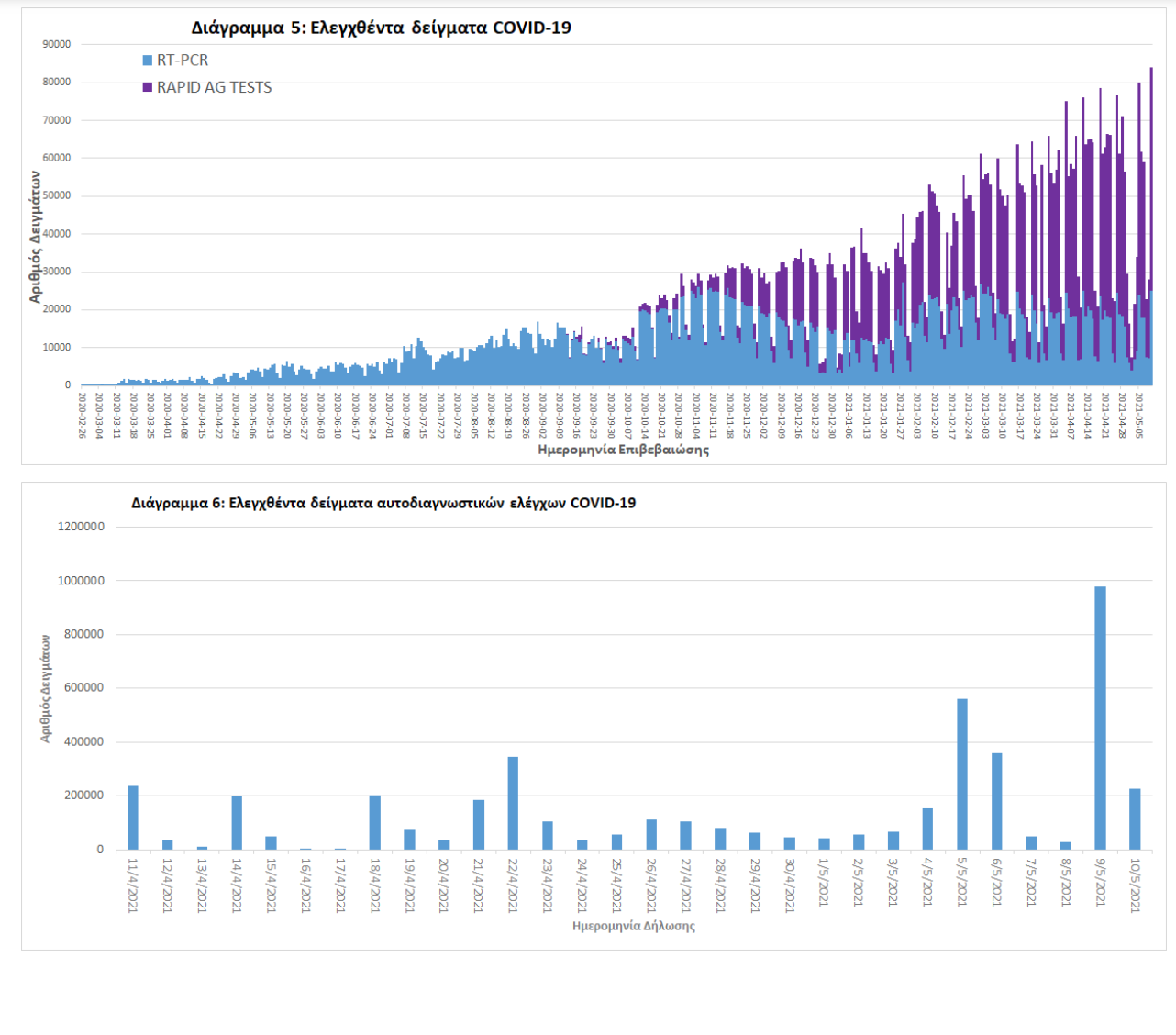Click the Διάγραμμα 5 chart title

381,28
